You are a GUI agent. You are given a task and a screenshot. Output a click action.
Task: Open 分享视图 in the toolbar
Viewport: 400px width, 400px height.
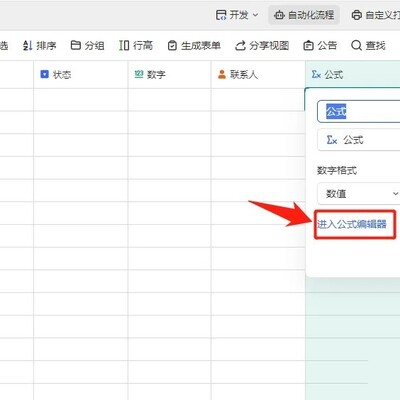262,45
